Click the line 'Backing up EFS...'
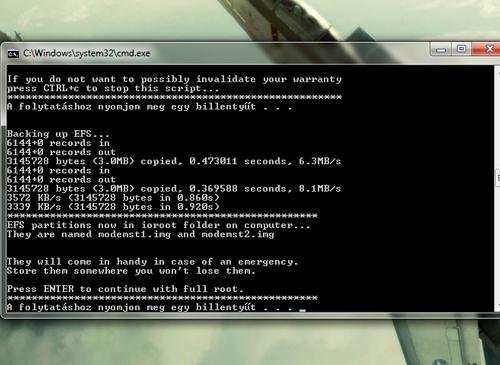 [x=58, y=134]
